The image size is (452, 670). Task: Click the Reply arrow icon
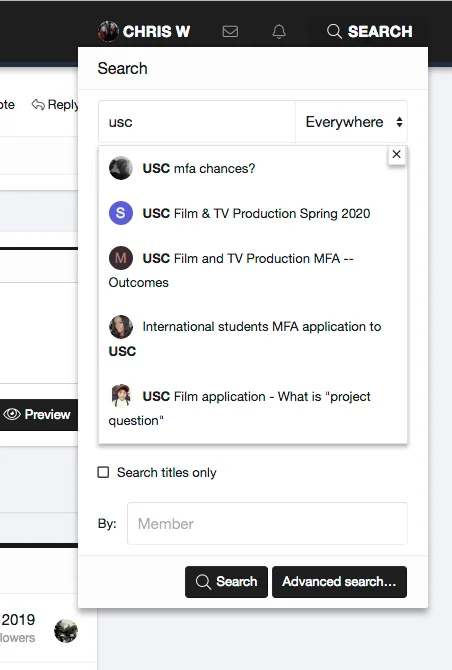[38, 104]
